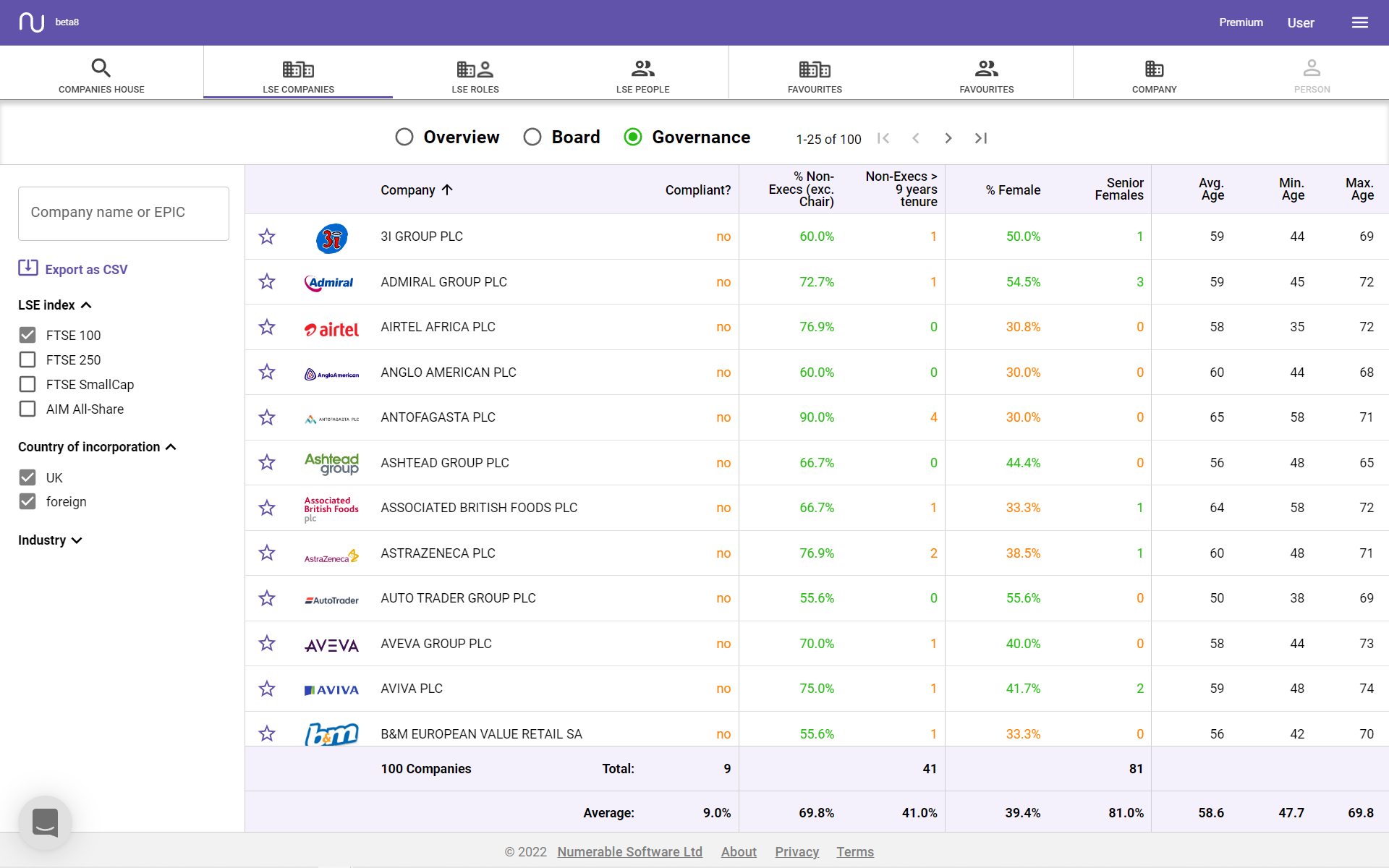
Task: Click the Numerable logo in header
Action: [x=32, y=22]
